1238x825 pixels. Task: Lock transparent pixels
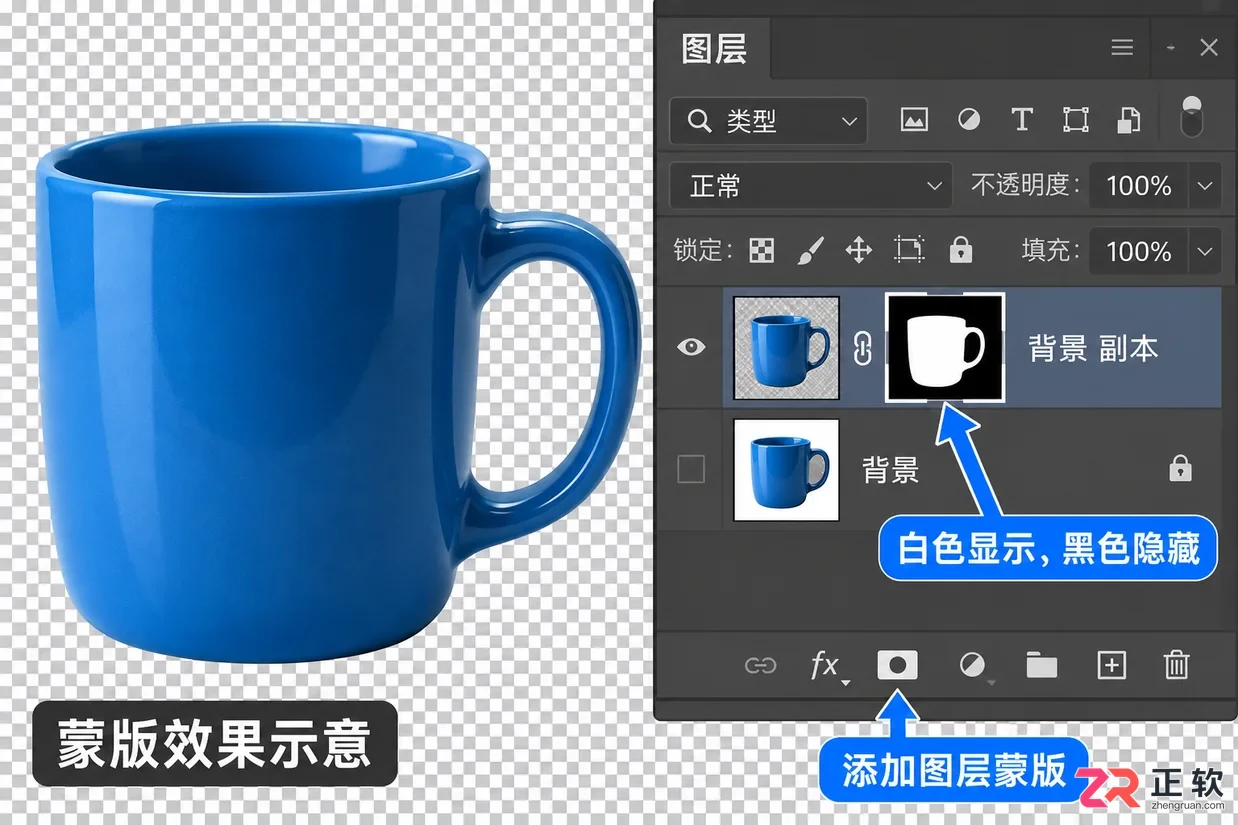point(762,249)
